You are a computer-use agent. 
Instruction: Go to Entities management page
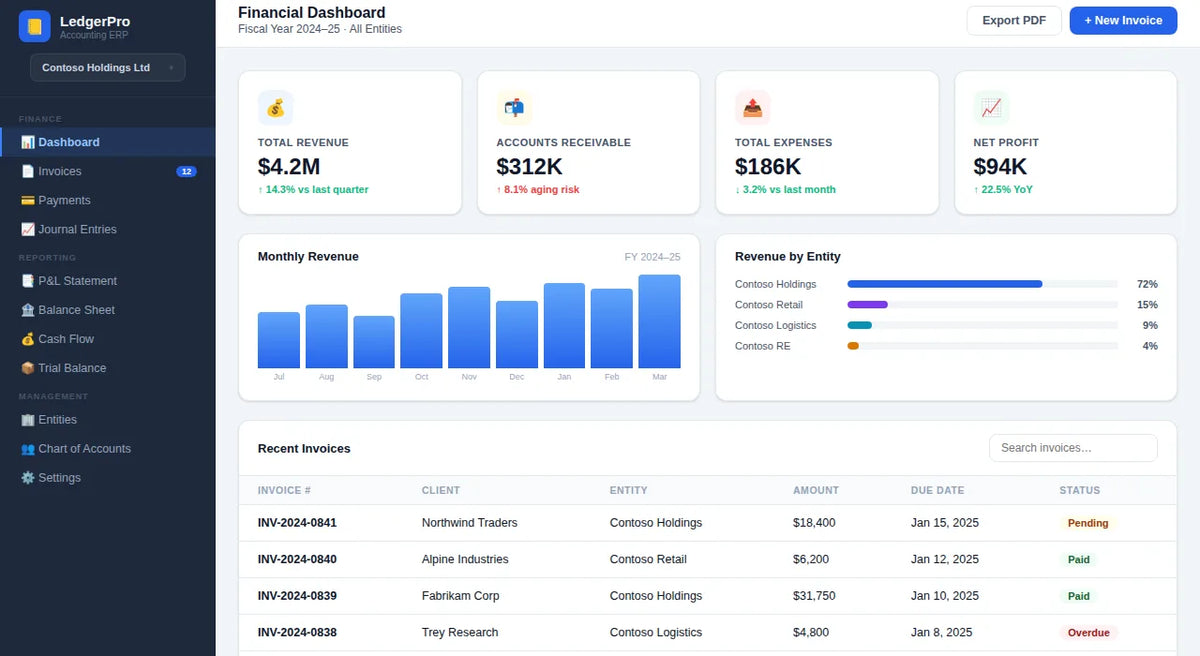pyautogui.click(x=107, y=420)
